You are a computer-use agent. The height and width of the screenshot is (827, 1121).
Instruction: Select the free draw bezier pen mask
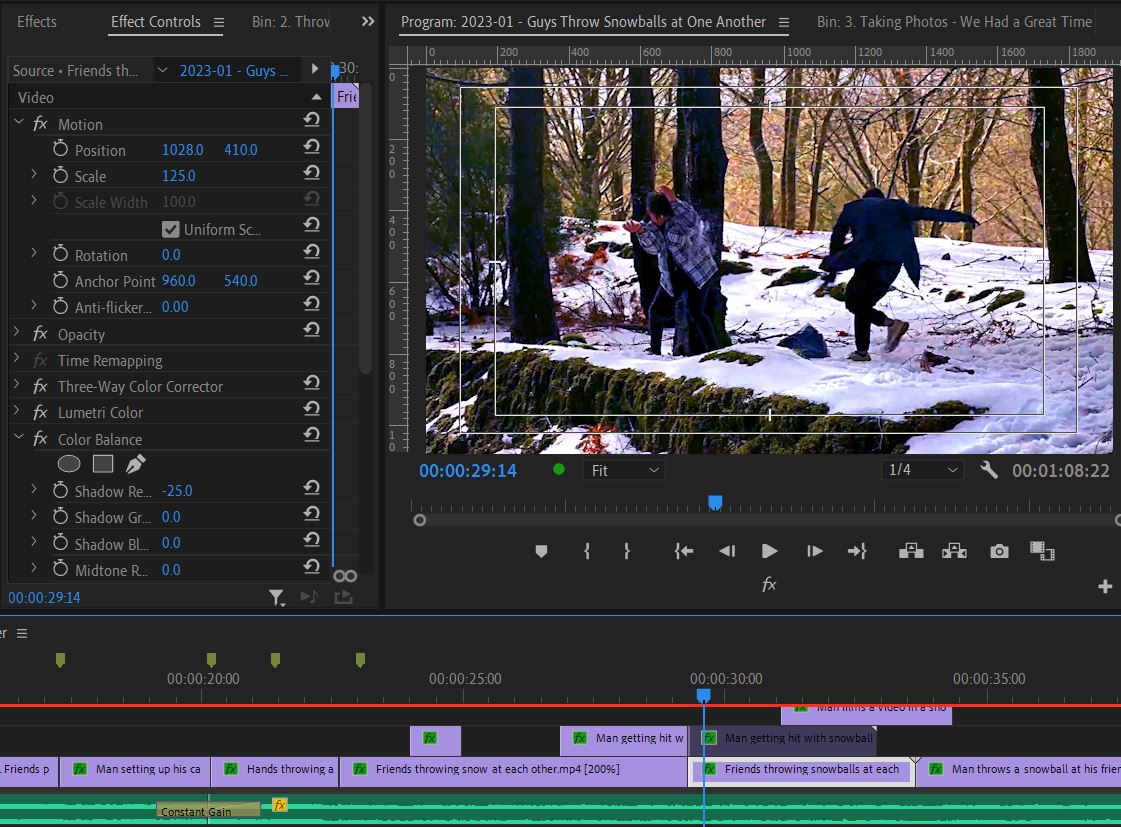[135, 464]
